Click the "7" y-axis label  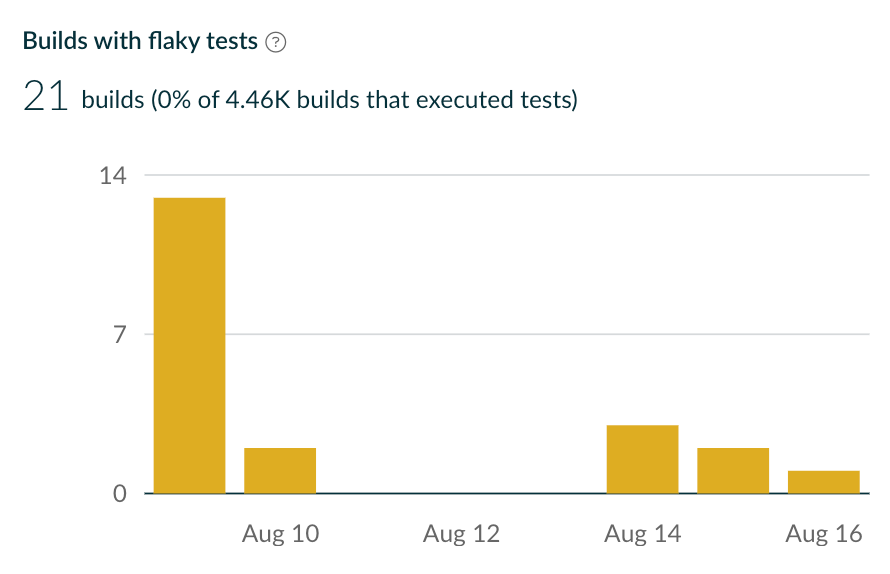tap(119, 334)
